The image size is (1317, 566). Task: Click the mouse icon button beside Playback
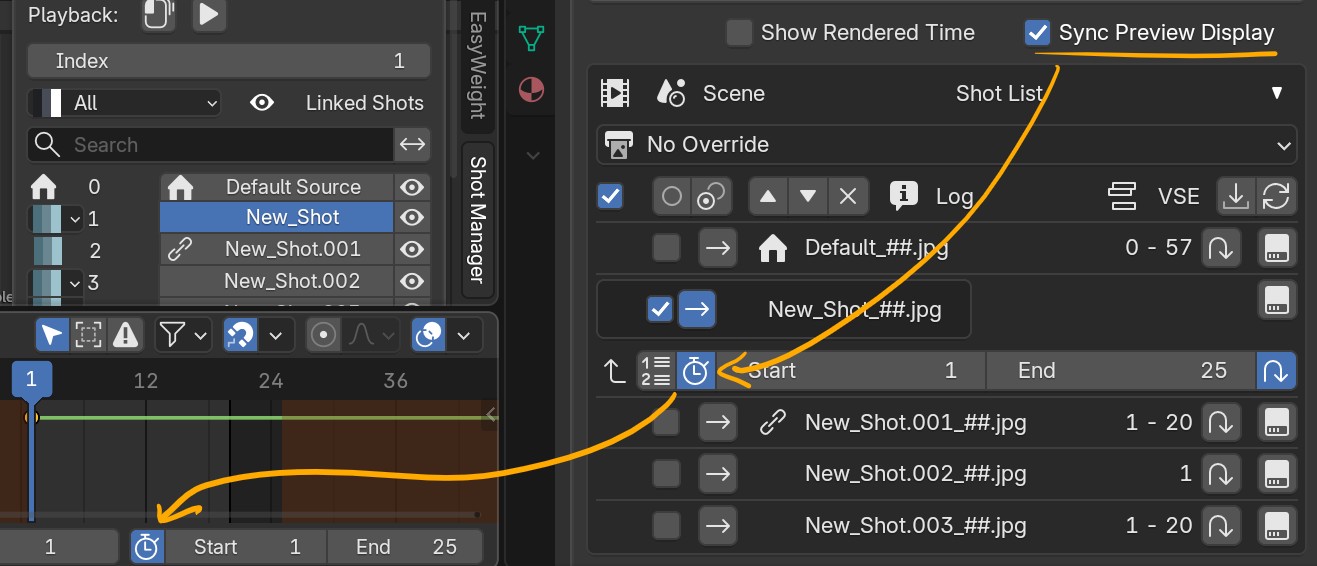[158, 14]
